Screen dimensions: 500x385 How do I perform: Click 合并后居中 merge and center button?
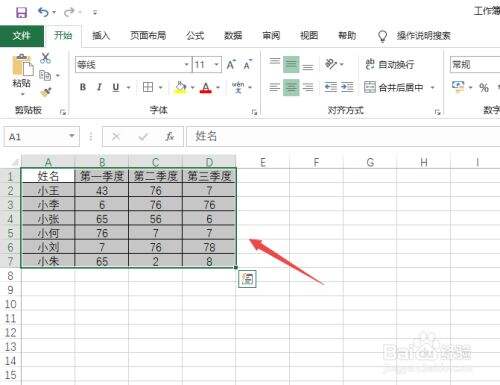pyautogui.click(x=394, y=87)
